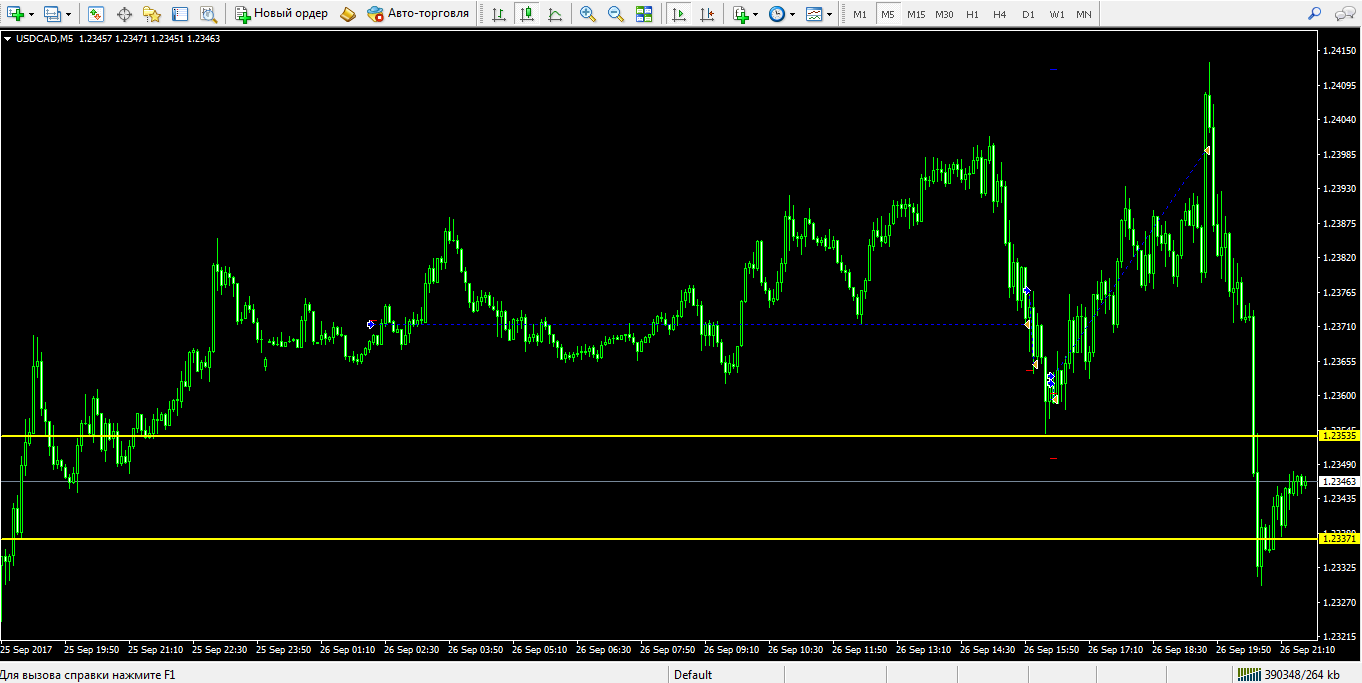Toggle the Data Window crosshair icon

coord(124,14)
